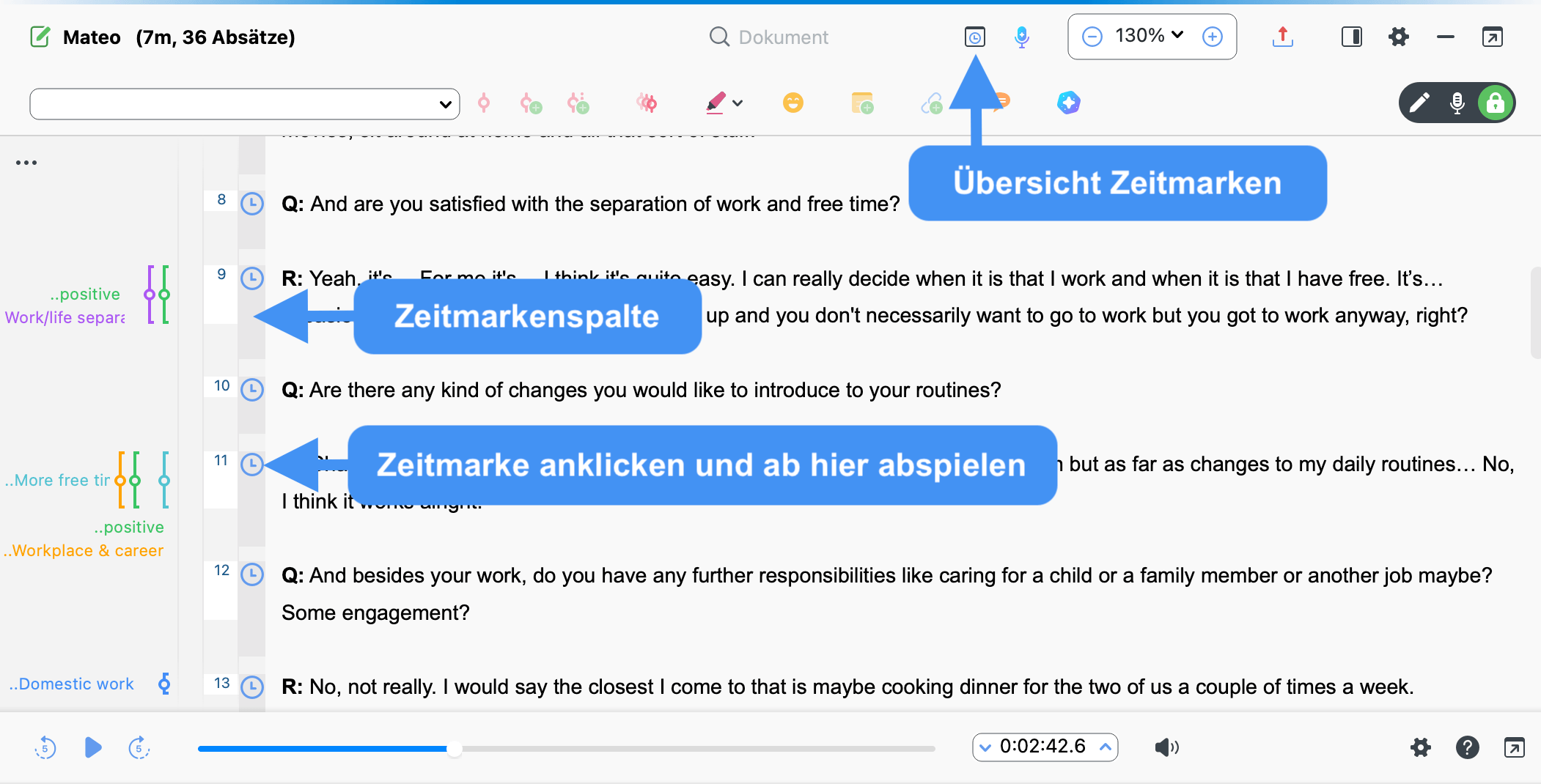The height and width of the screenshot is (784, 1541).
Task: Click the timestamp clock of paragraph 13
Action: (x=252, y=687)
